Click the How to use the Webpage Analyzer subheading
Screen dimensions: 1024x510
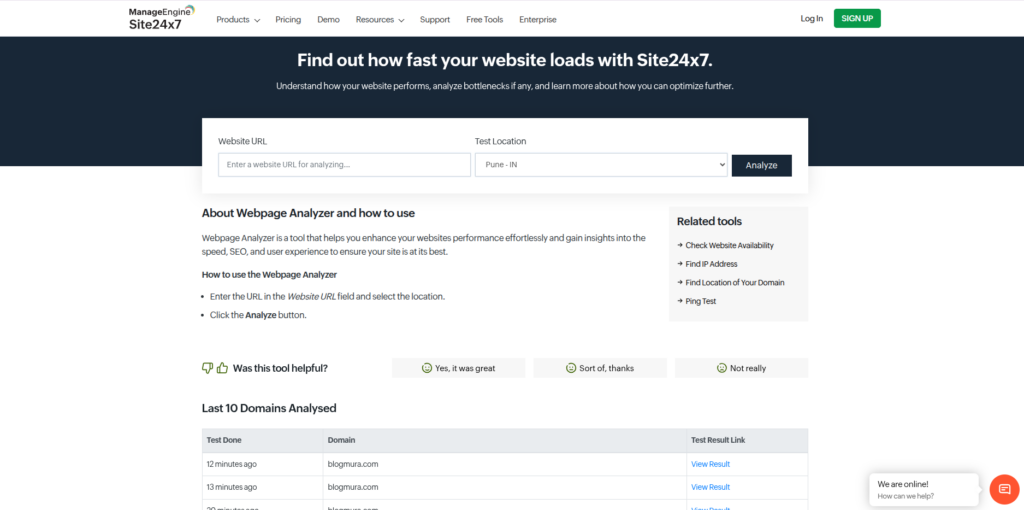[x=269, y=274]
